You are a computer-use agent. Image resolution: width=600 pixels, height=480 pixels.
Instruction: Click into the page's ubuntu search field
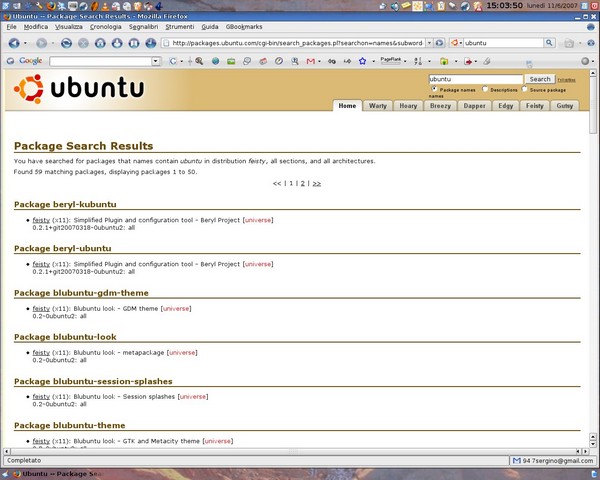click(x=476, y=79)
